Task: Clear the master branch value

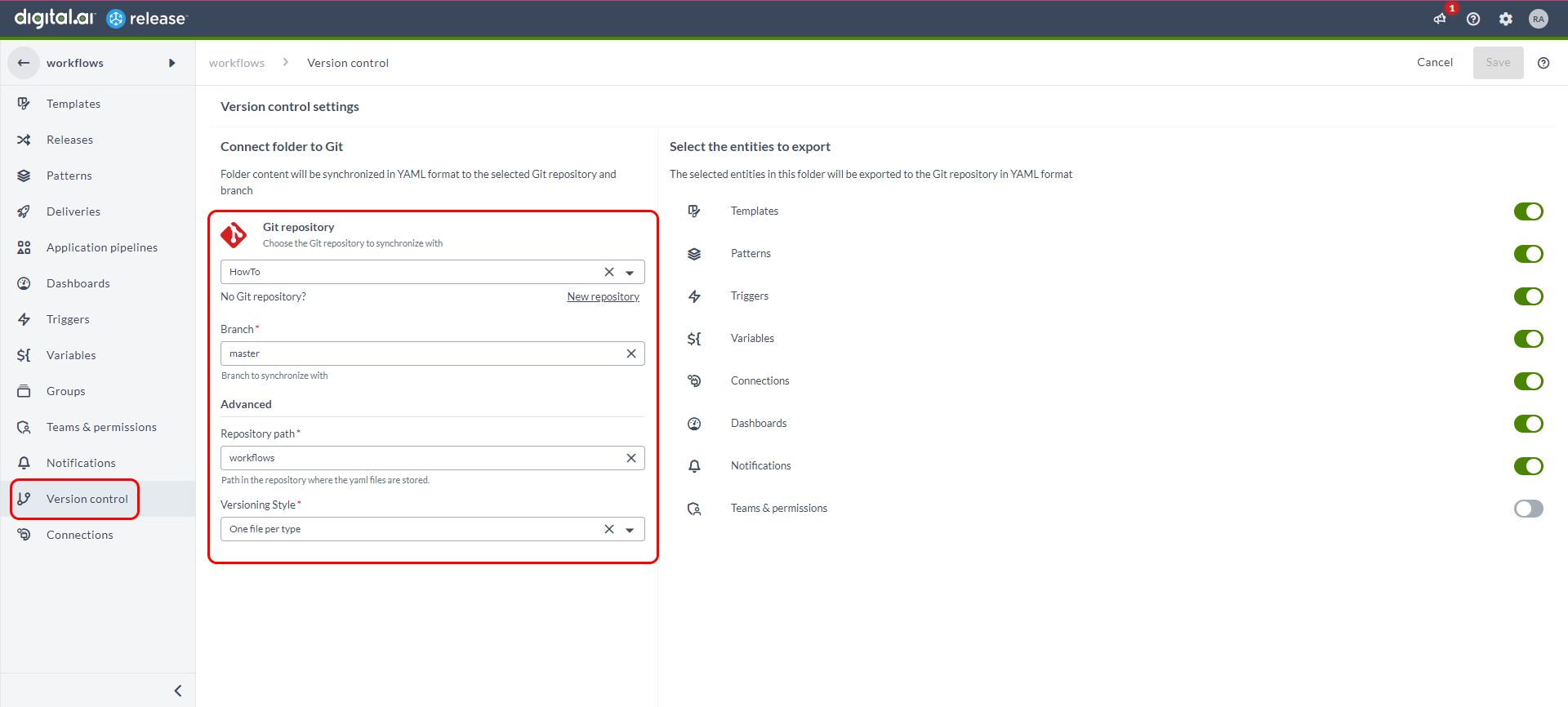Action: (x=631, y=353)
